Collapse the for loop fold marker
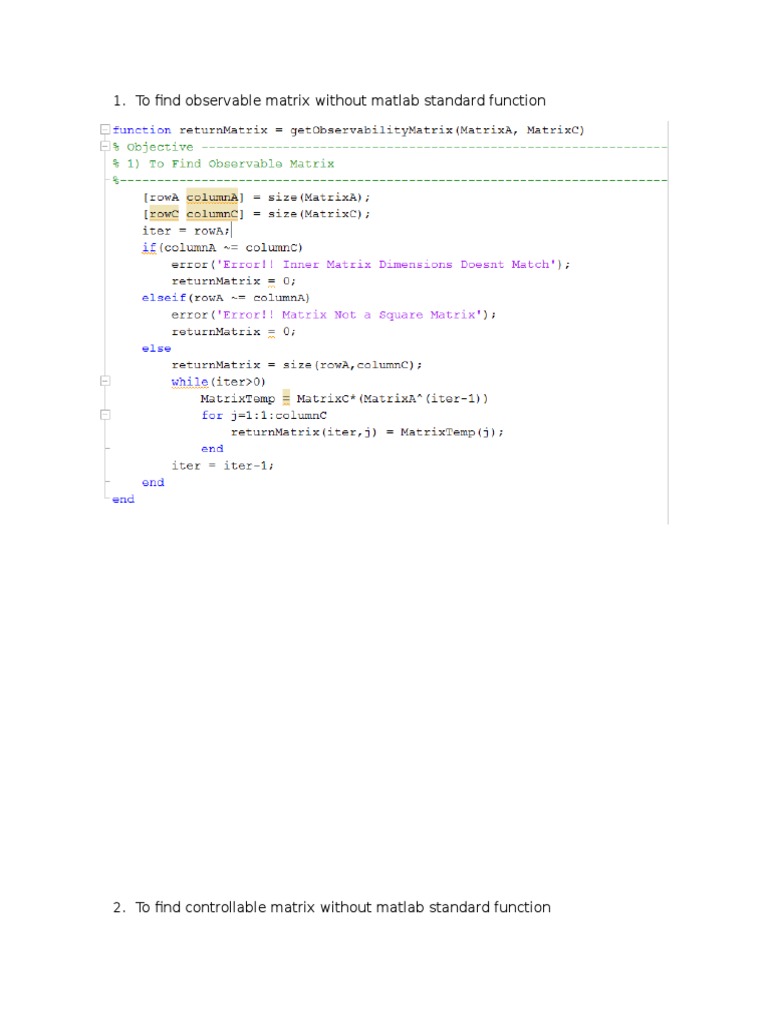This screenshot has width=768, height=1024. (105, 415)
